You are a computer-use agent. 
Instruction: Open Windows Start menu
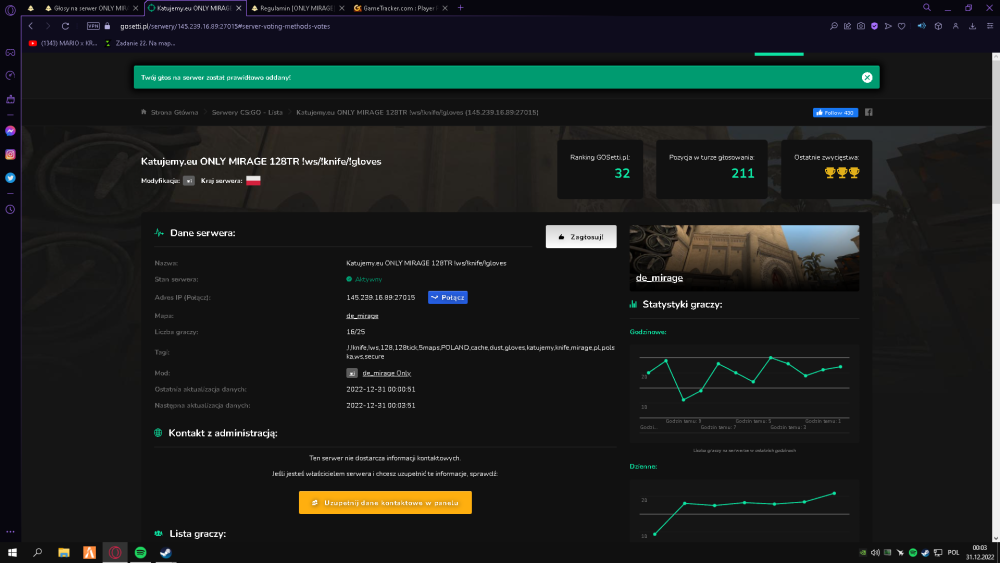12,552
